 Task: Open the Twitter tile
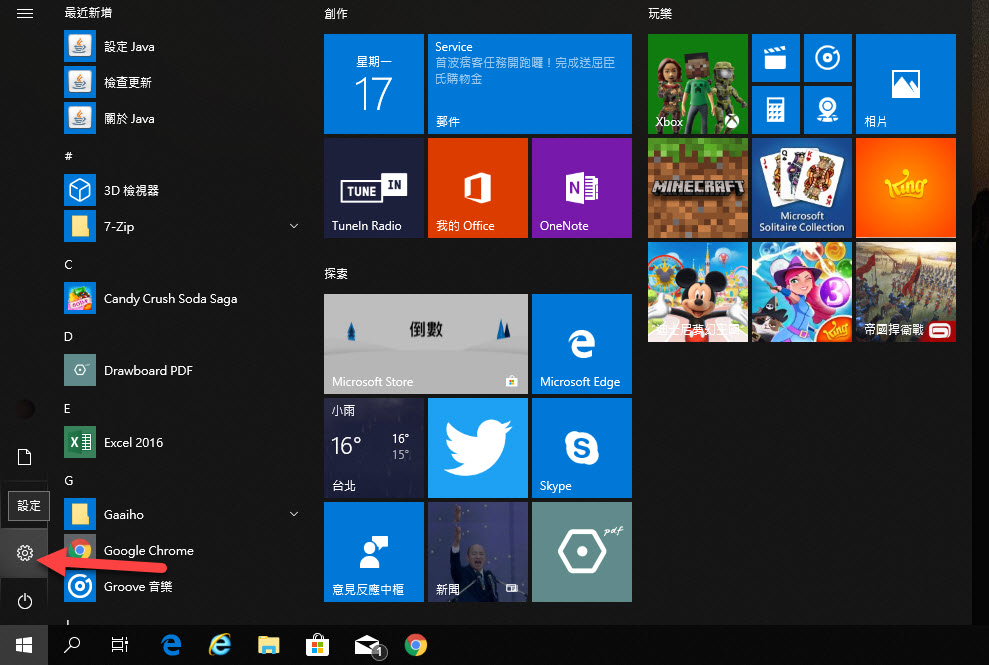coord(477,447)
